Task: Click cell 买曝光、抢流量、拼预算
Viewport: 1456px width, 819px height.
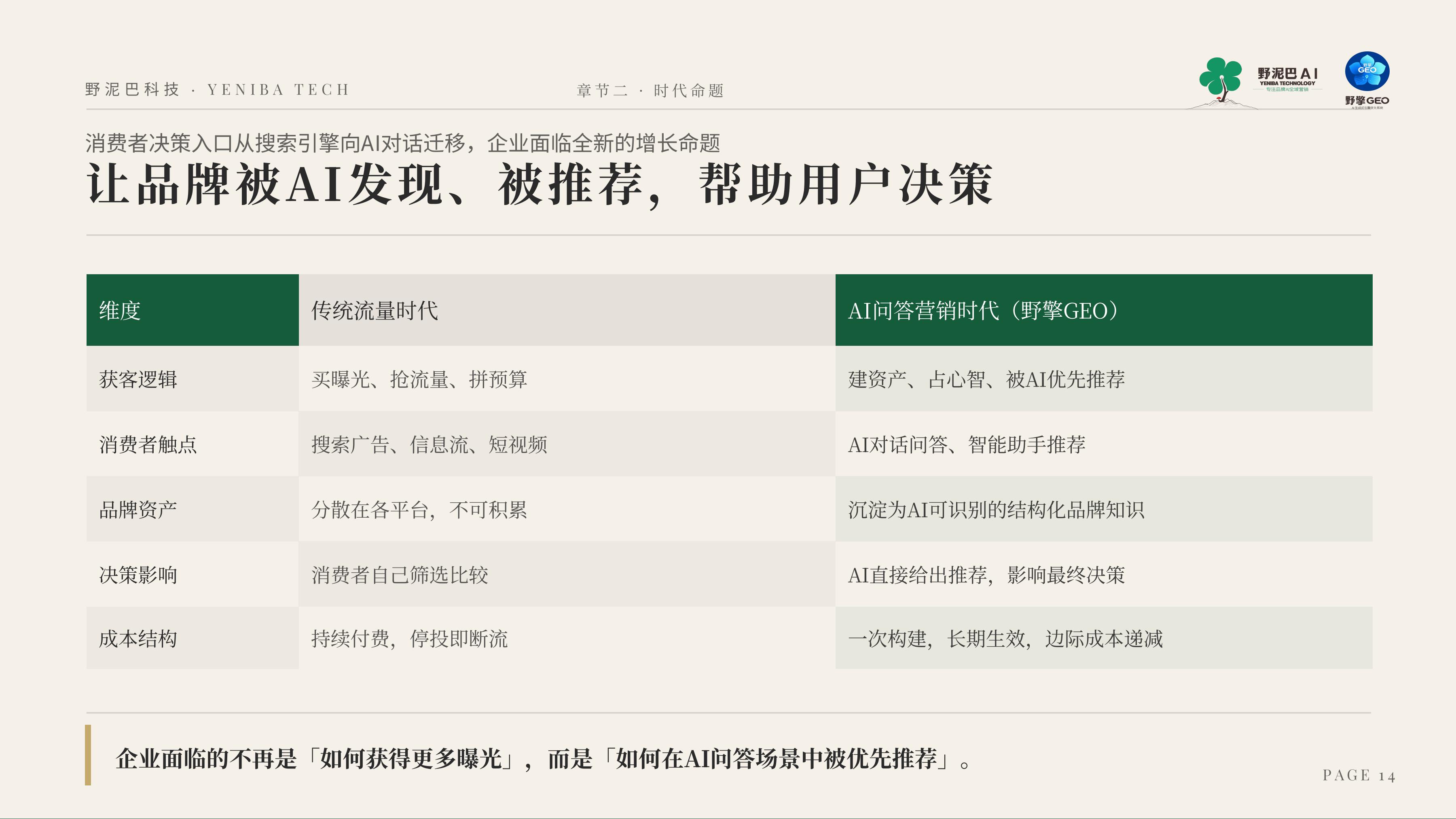Action: [x=567, y=379]
